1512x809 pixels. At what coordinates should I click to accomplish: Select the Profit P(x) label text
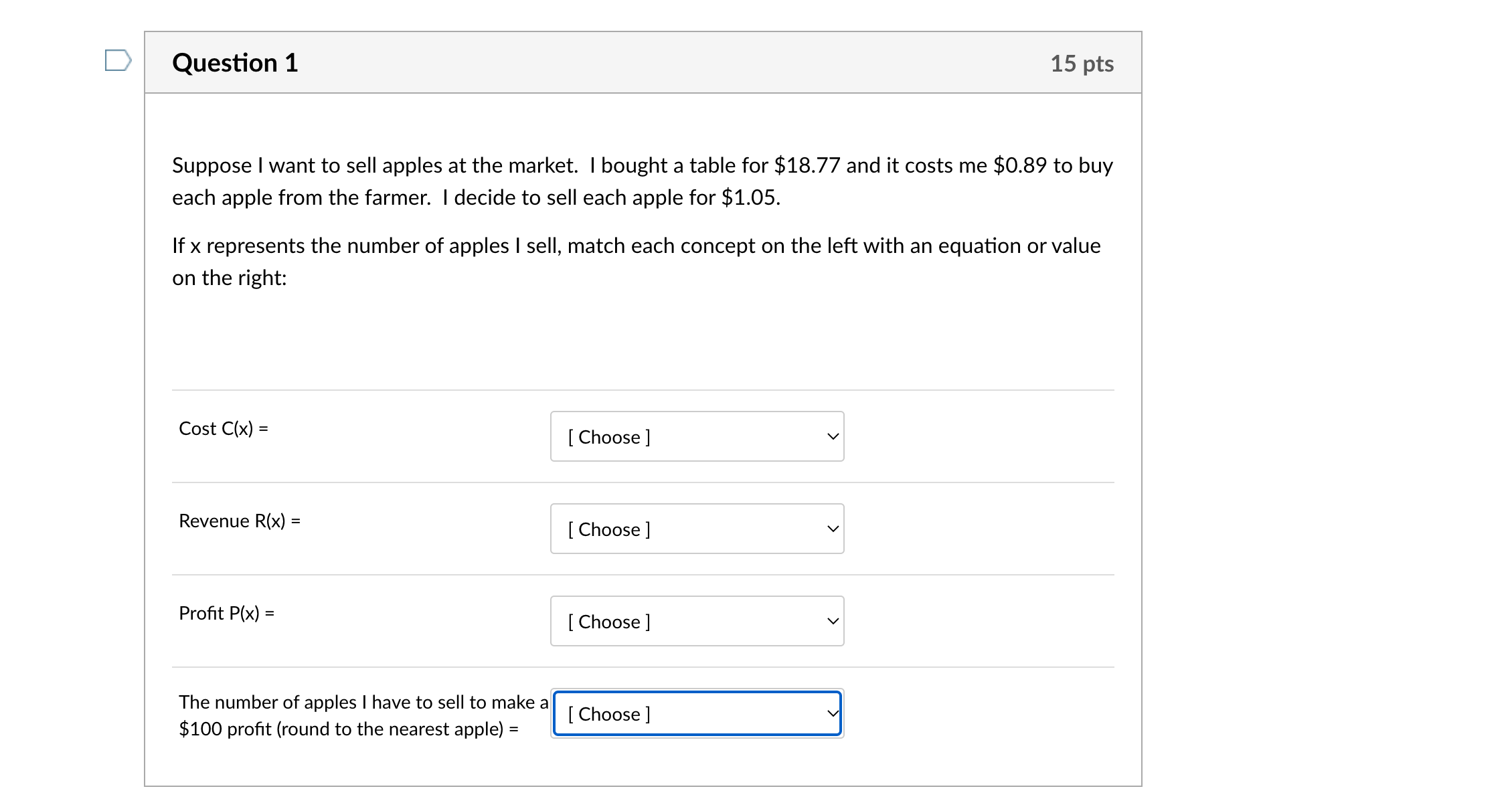click(228, 614)
